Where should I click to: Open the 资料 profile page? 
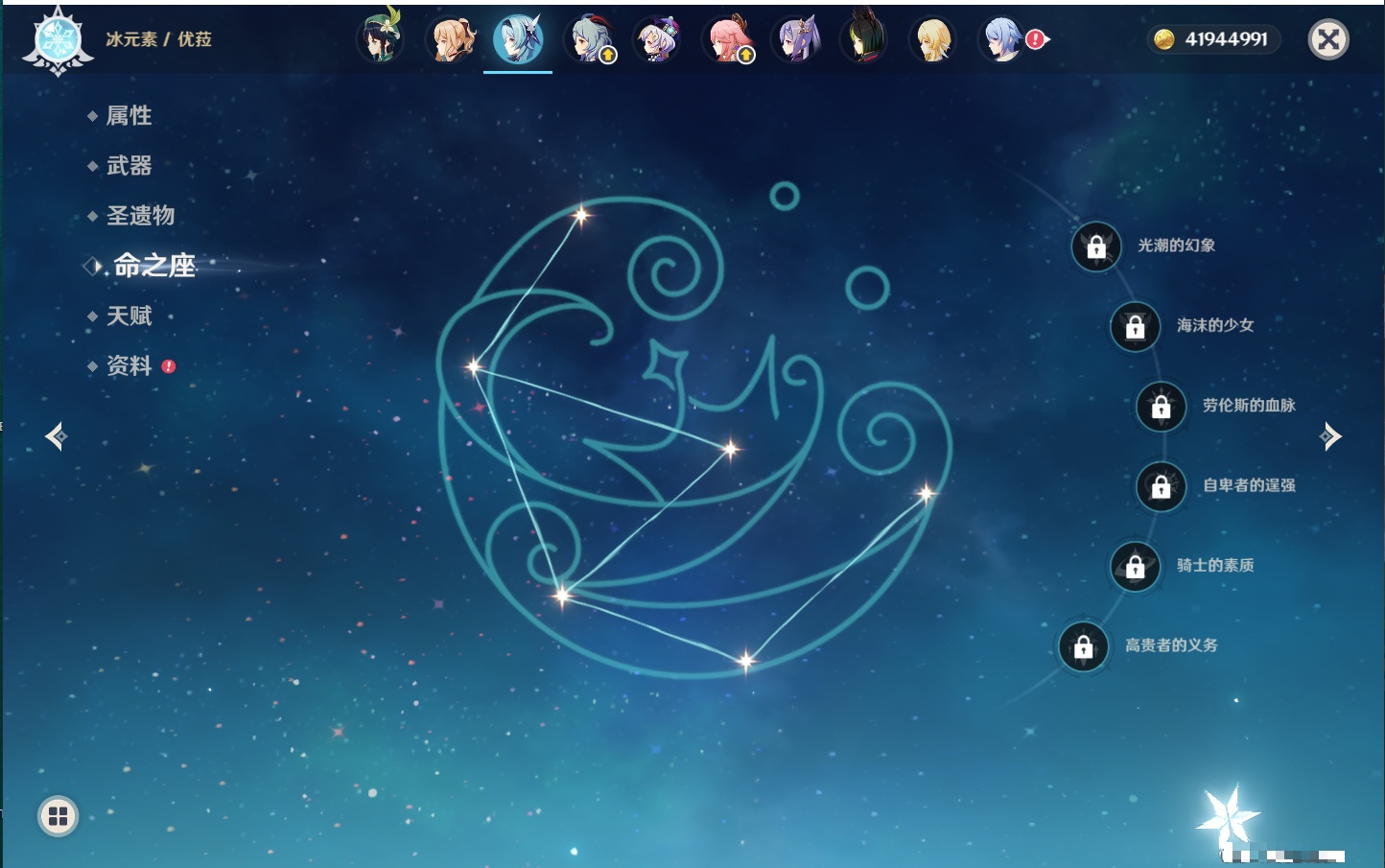tap(129, 365)
